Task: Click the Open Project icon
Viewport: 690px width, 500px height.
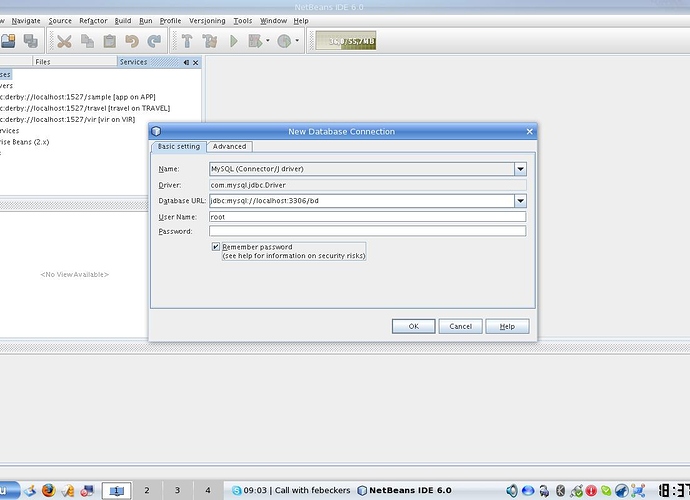Action: pyautogui.click(x=8, y=41)
